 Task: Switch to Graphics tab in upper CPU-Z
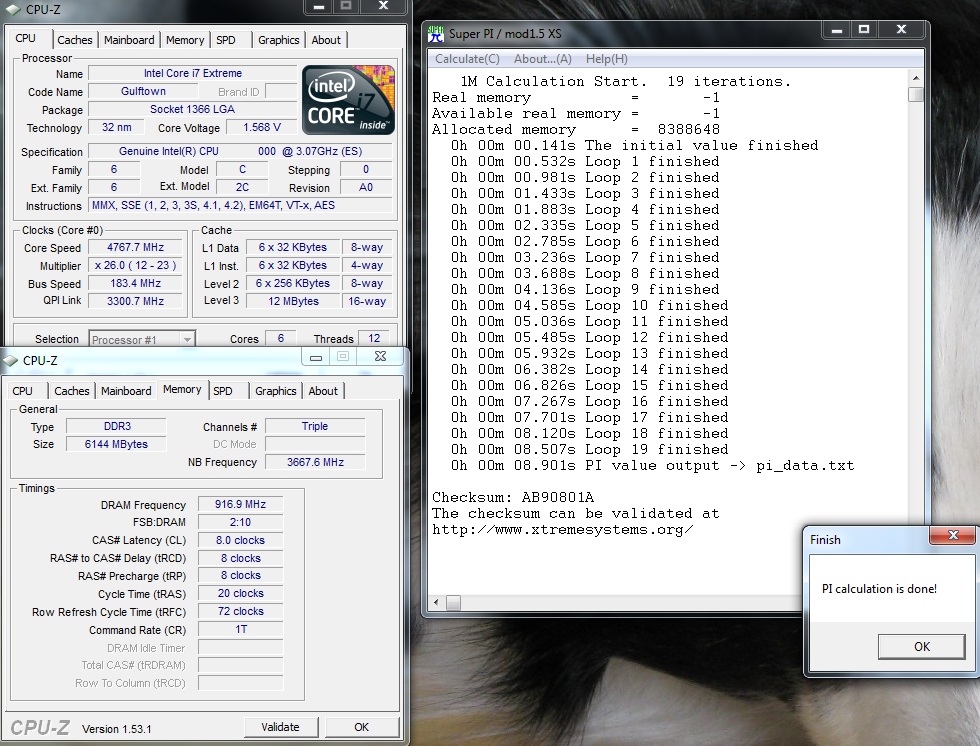point(278,40)
